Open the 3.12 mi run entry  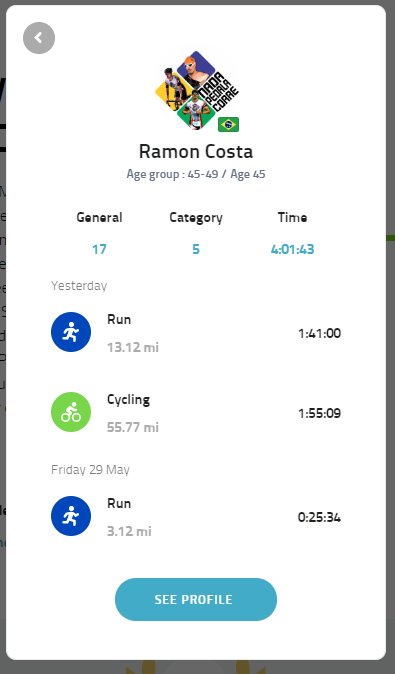[x=196, y=517]
